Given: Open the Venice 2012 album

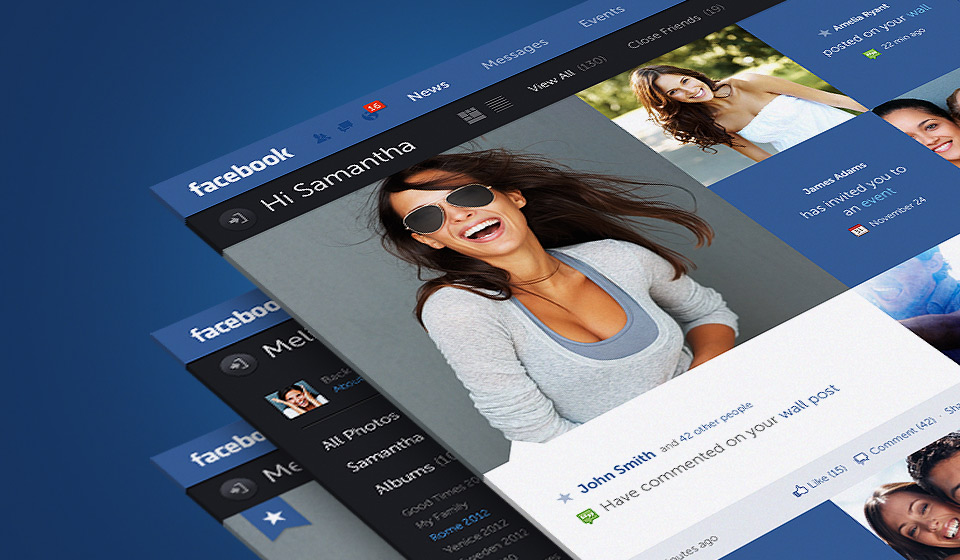Looking at the screenshot, I should [x=477, y=534].
